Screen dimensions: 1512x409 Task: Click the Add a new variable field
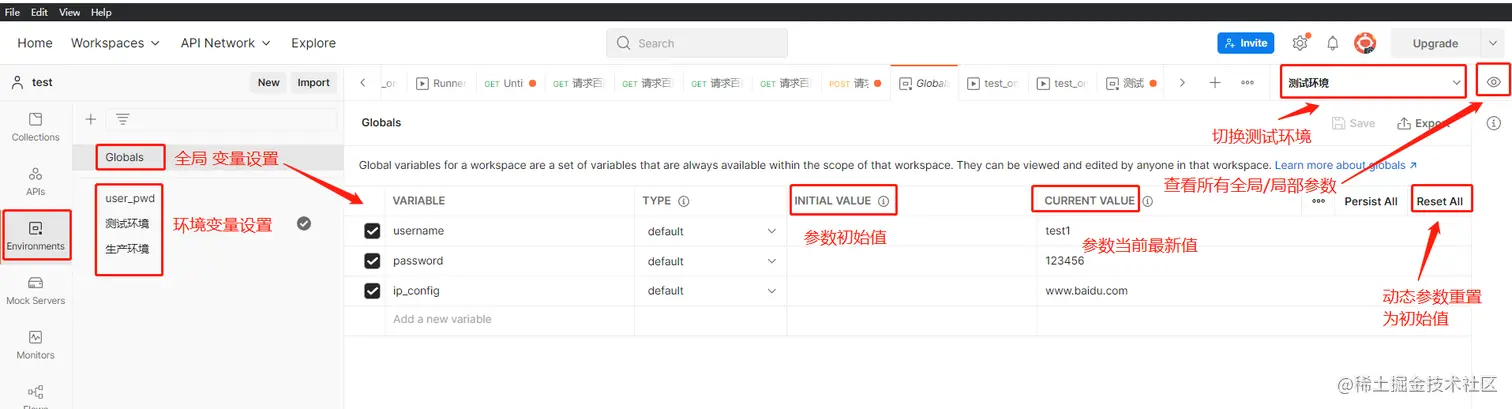510,319
